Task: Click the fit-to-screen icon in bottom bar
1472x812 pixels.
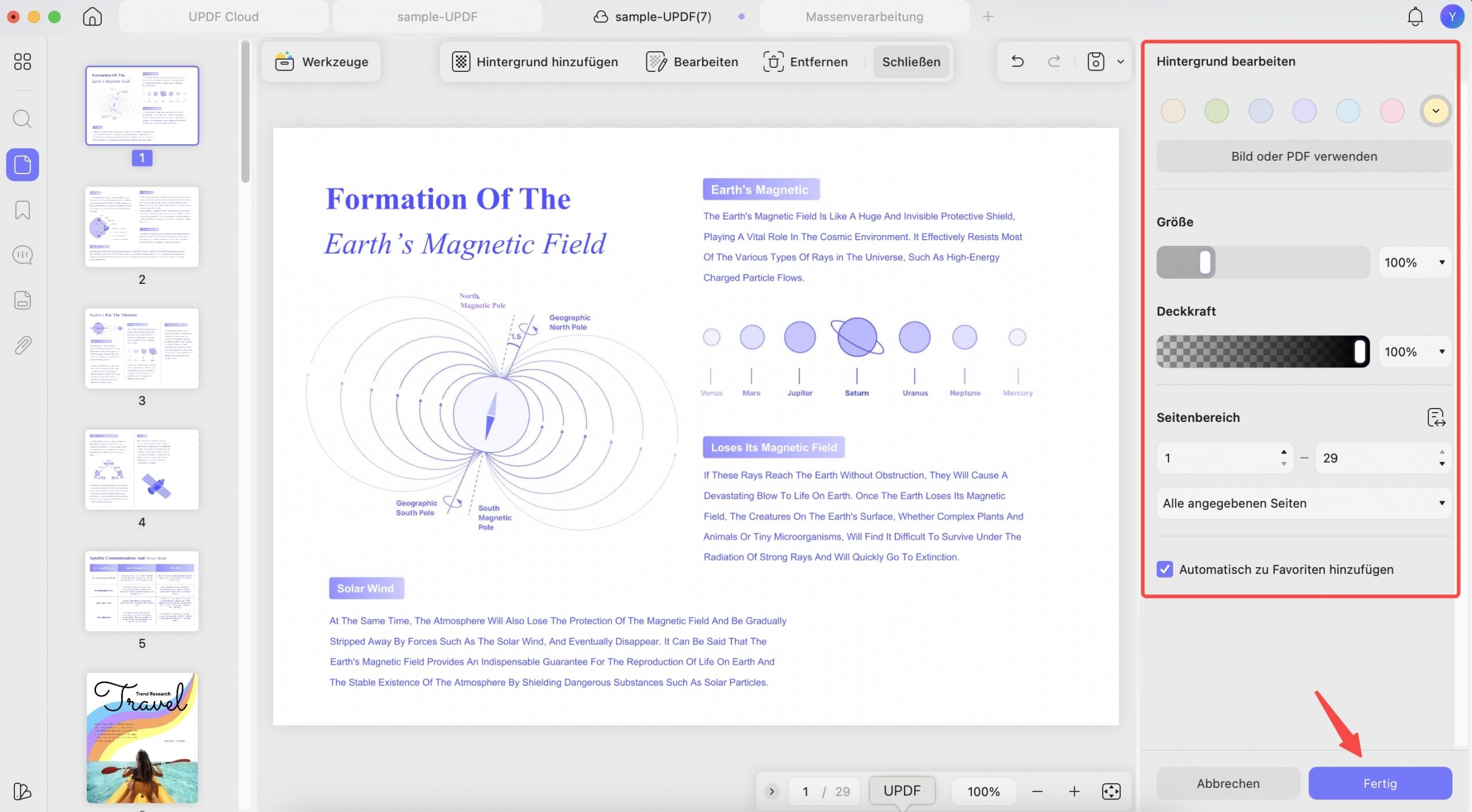Action: [1111, 791]
